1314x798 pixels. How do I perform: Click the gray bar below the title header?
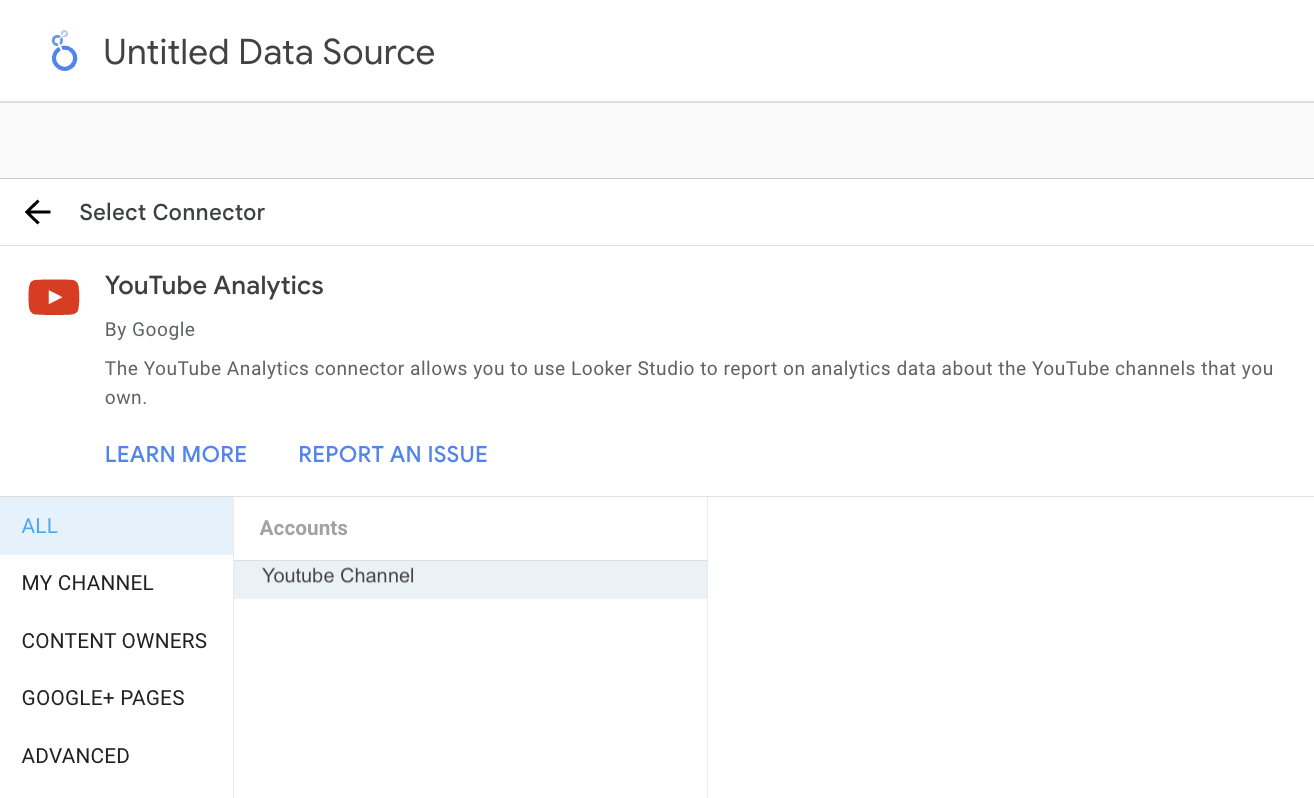(x=657, y=140)
